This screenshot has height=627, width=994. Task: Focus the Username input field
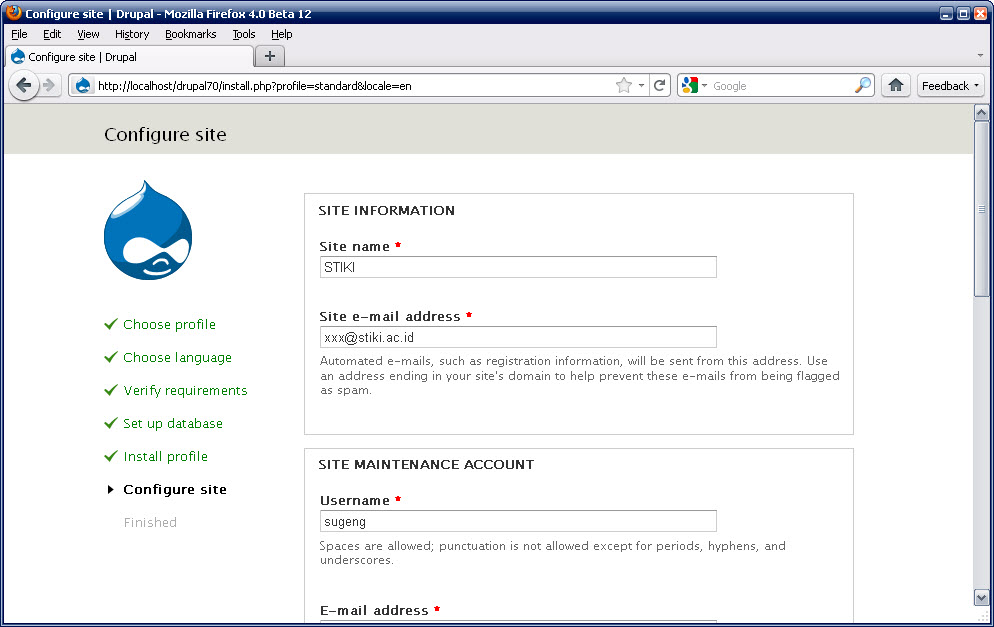518,521
